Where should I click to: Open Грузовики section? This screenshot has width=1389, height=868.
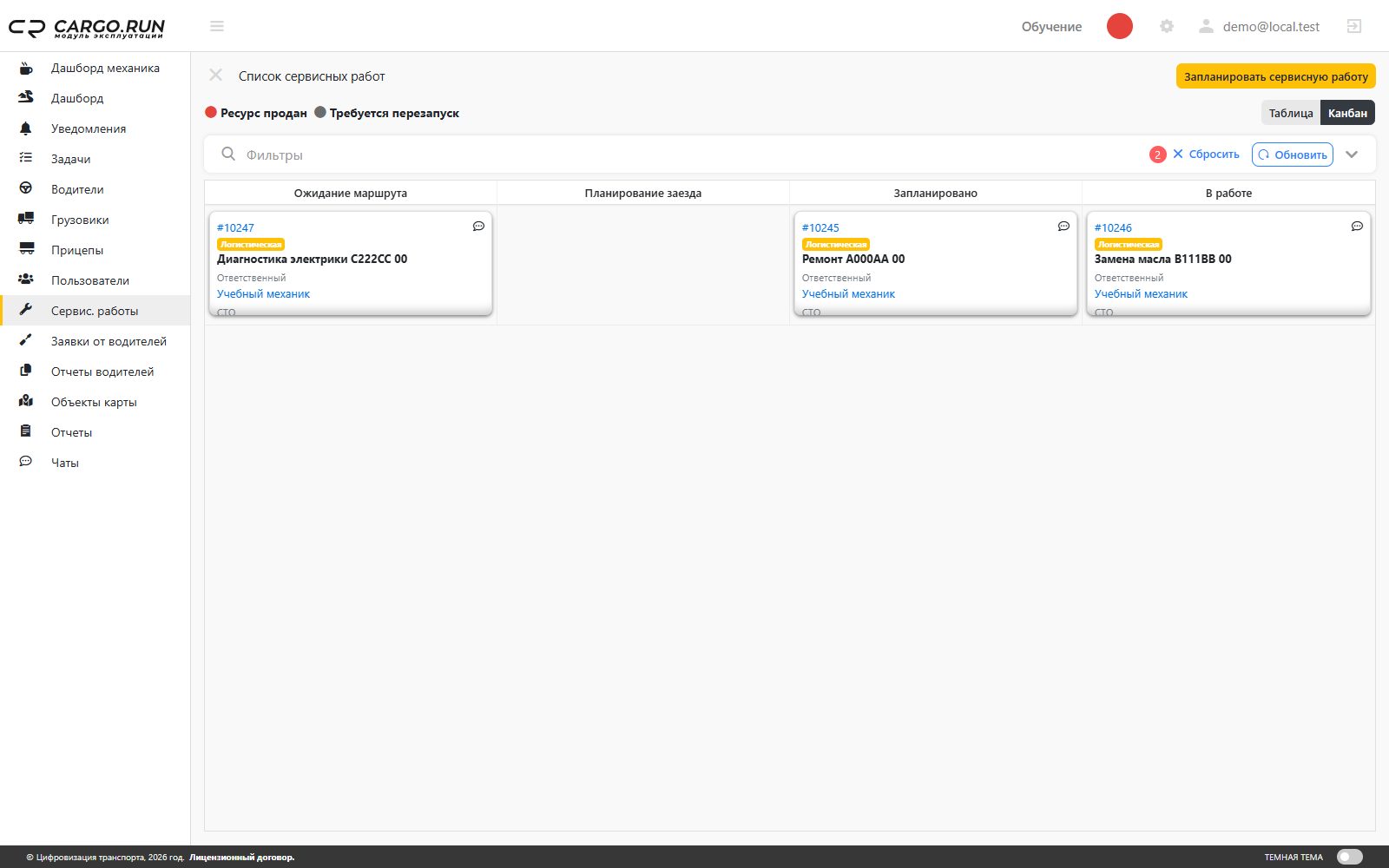95,220
